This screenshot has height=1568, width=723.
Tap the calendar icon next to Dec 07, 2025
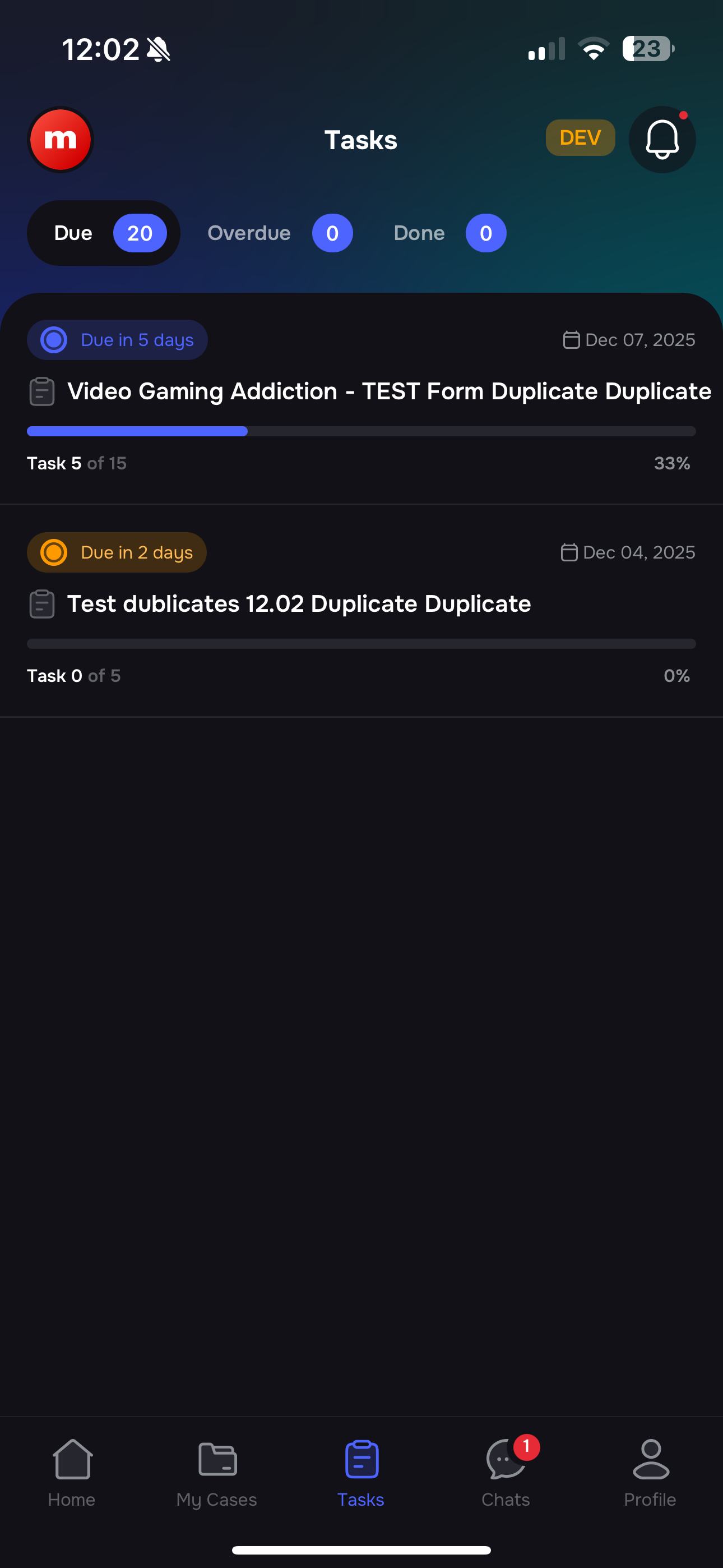571,340
